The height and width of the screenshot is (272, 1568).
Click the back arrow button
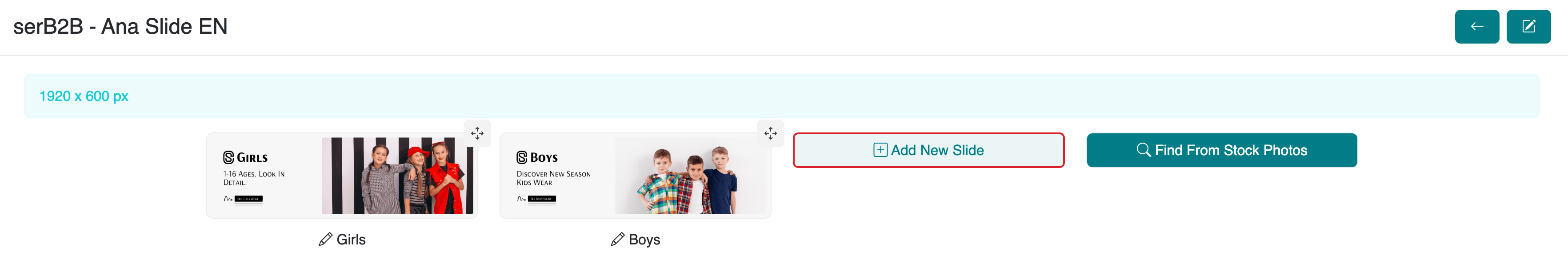[1476, 27]
